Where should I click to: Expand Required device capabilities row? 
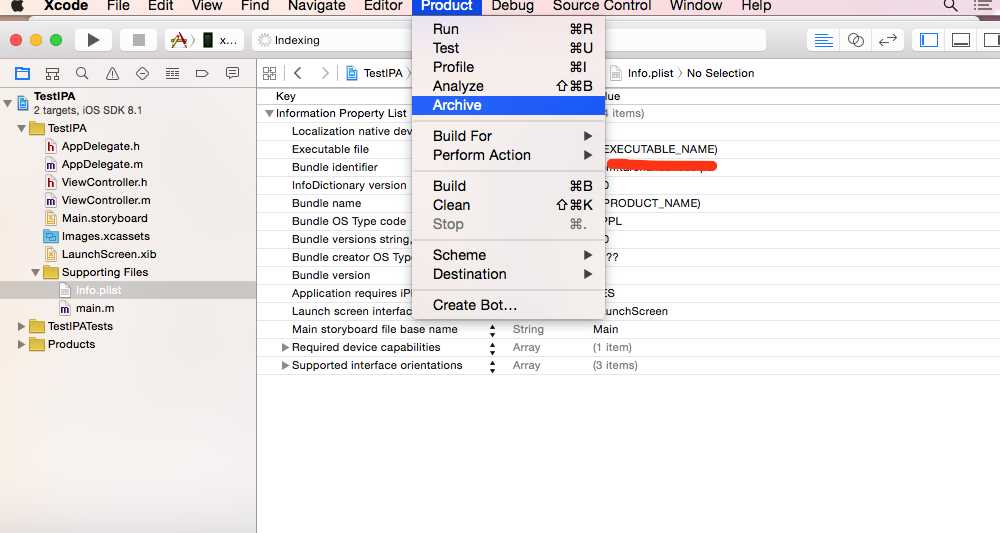tap(285, 347)
